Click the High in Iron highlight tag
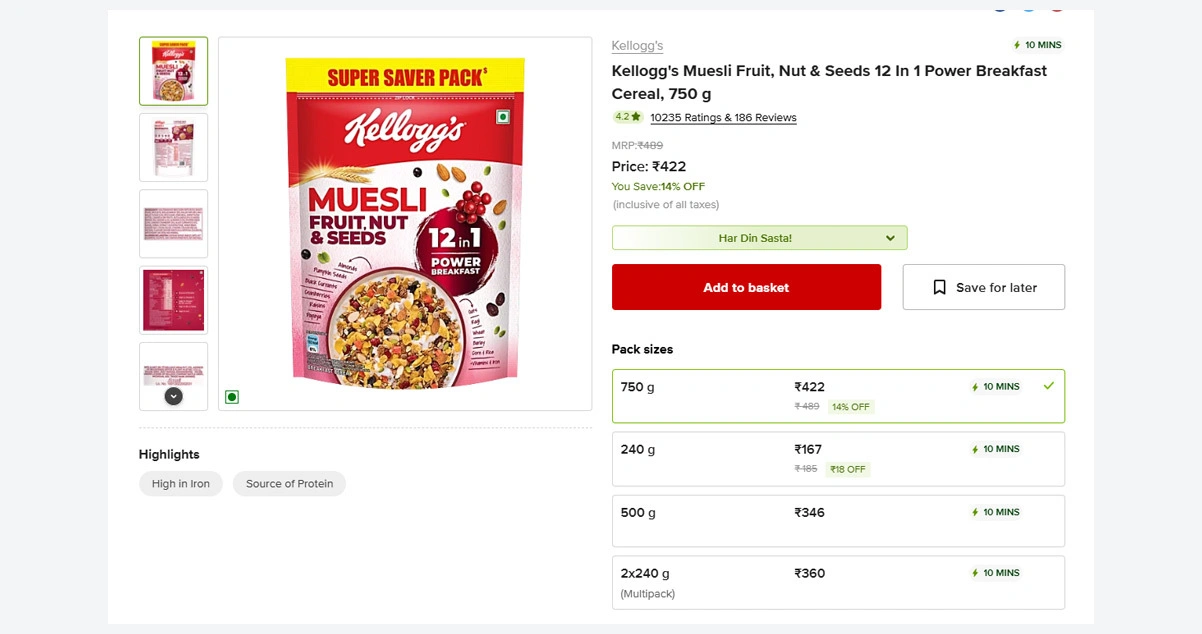 click(181, 484)
